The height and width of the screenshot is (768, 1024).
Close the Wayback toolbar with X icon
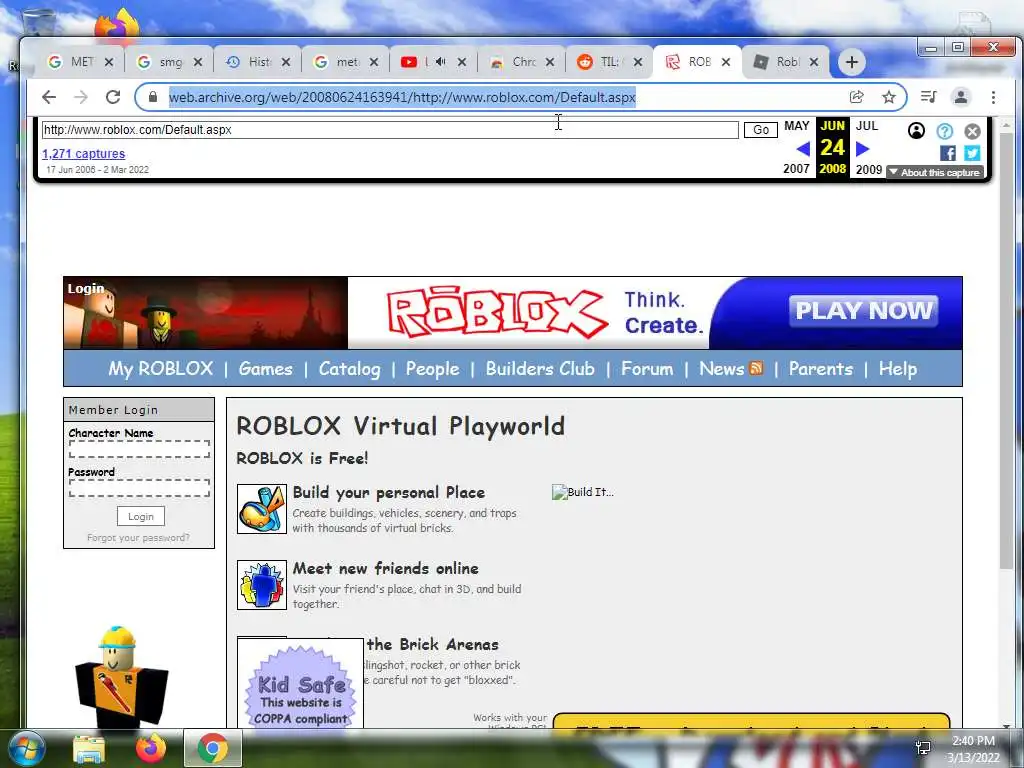[x=972, y=131]
